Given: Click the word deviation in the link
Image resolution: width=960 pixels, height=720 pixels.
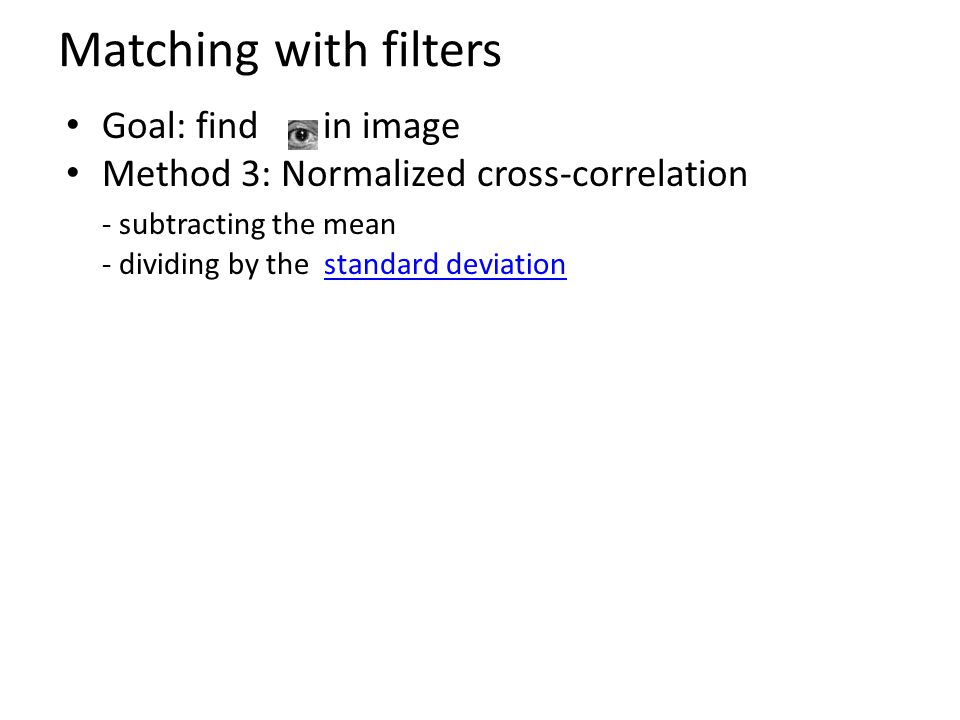Looking at the screenshot, I should pos(506,264).
